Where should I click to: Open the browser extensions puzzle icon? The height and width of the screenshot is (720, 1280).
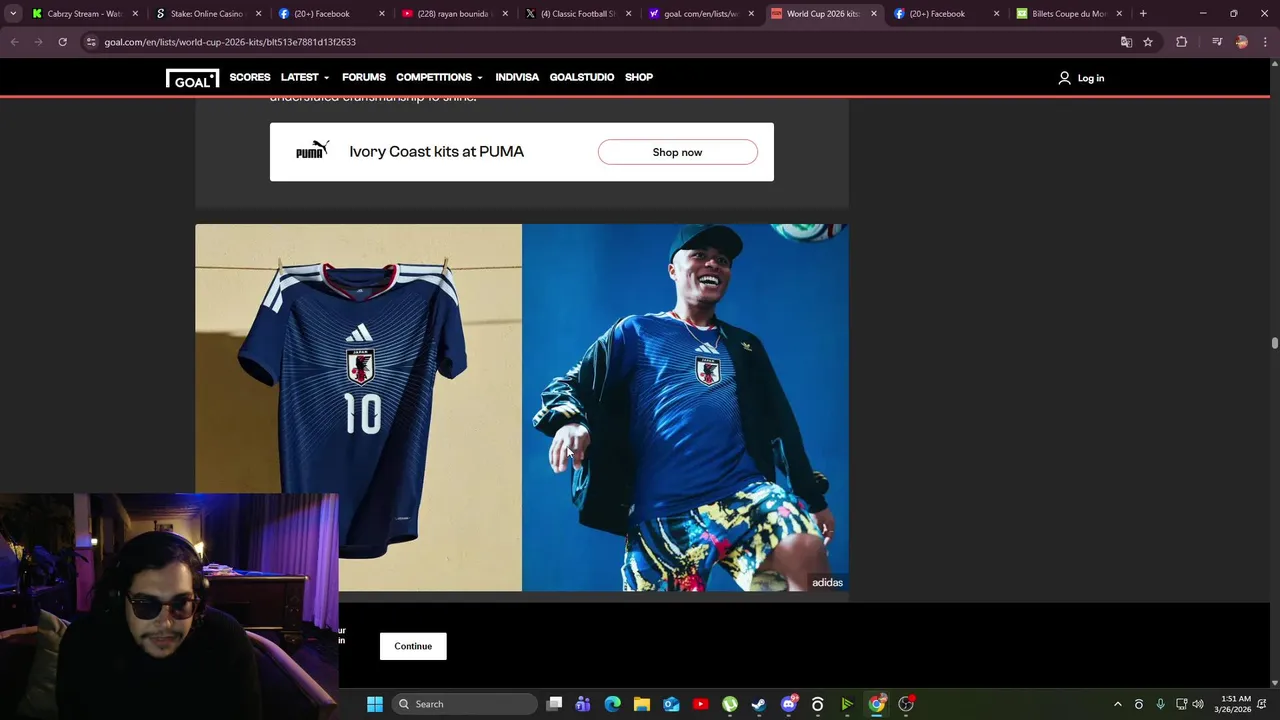coord(1181,42)
